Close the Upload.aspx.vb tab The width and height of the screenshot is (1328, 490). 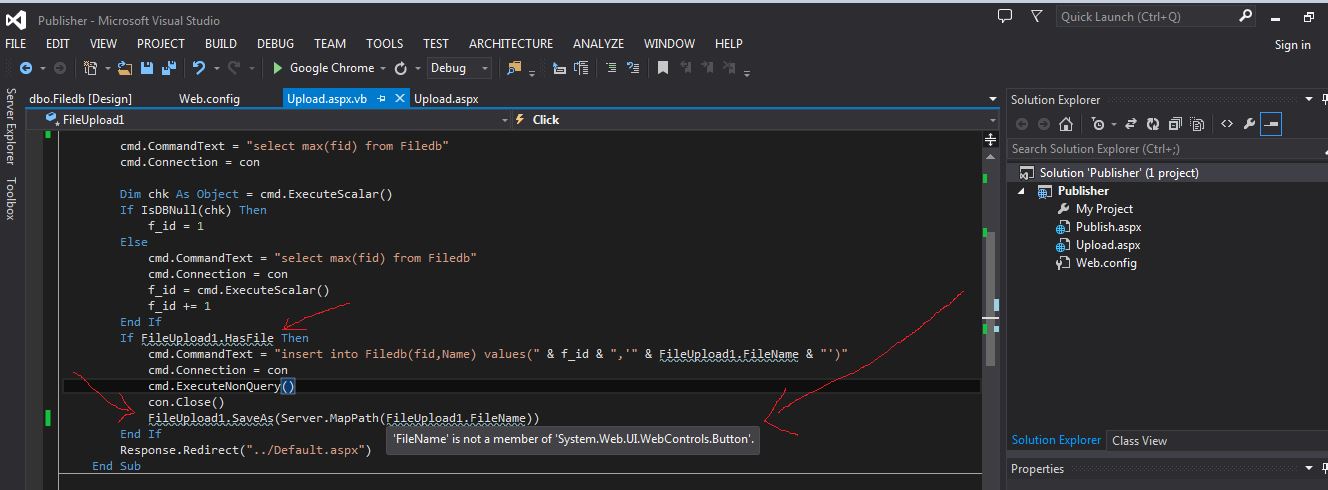click(x=399, y=98)
